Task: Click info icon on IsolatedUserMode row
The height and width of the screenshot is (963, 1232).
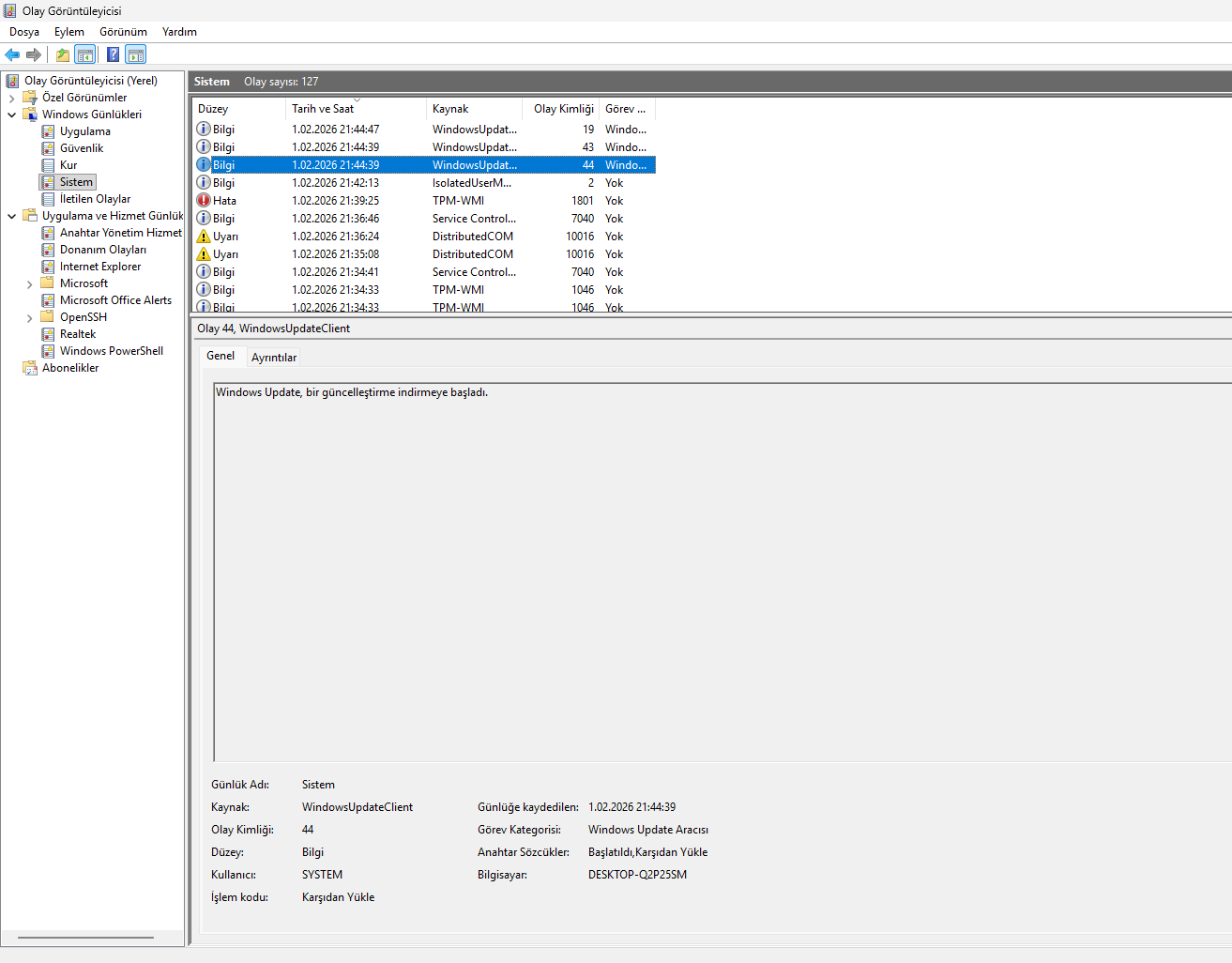Action: point(204,182)
